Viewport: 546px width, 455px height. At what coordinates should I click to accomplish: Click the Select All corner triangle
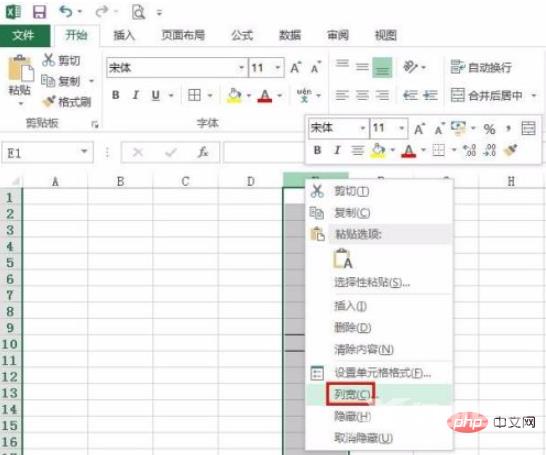point(15,181)
